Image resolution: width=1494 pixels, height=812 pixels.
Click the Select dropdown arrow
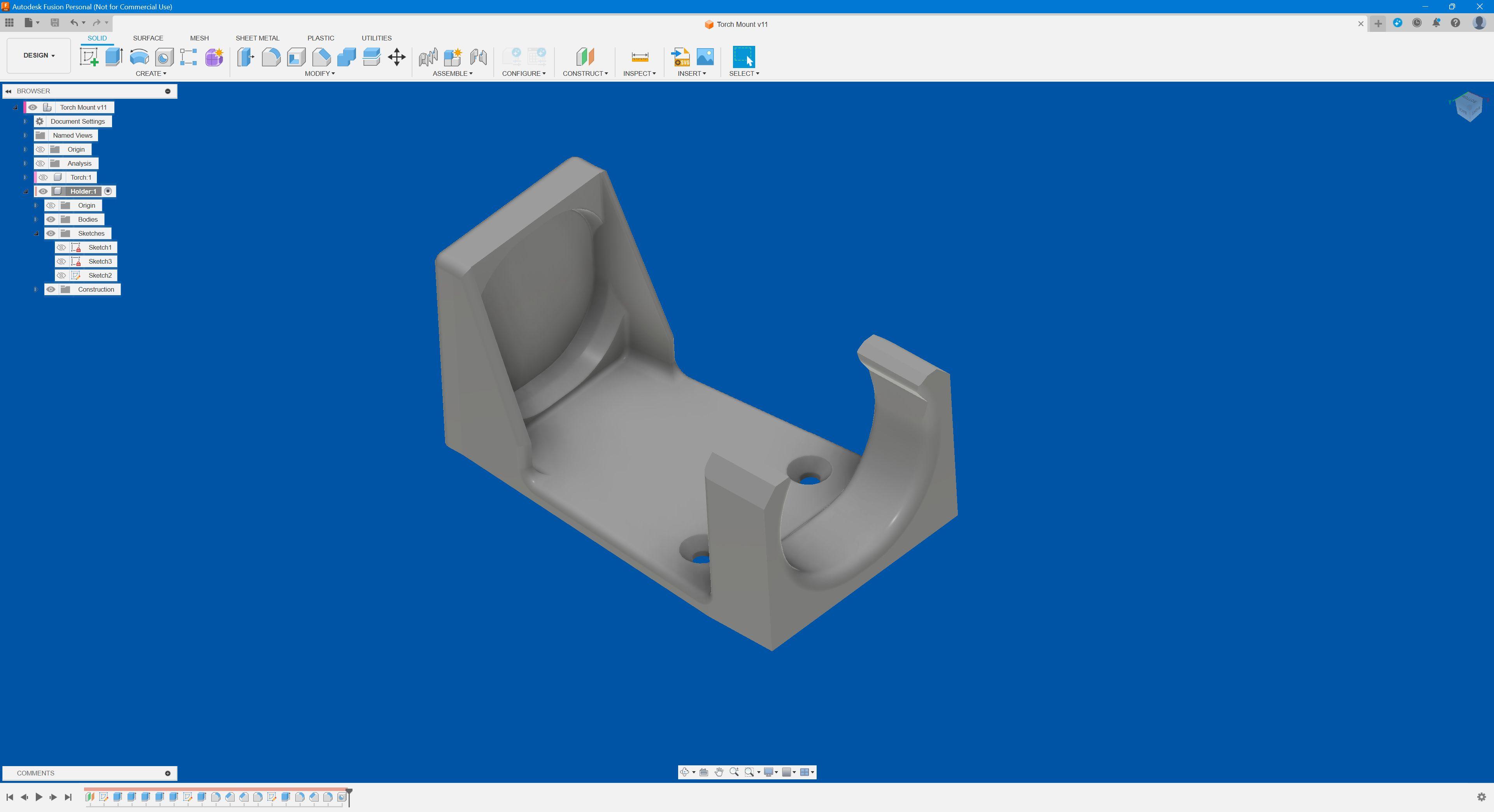757,73
